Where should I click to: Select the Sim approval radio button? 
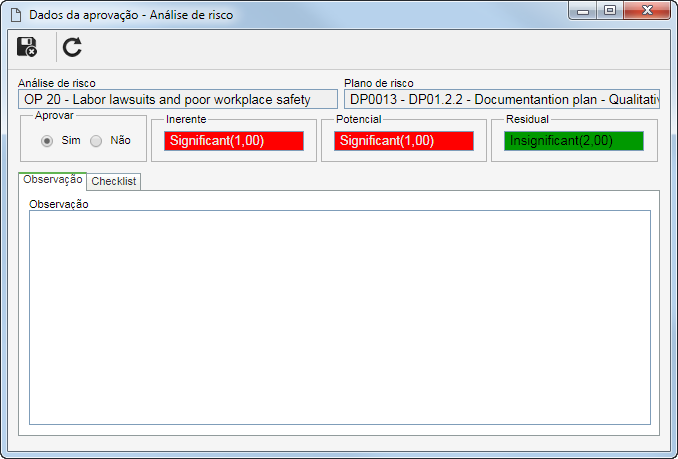coord(47,141)
